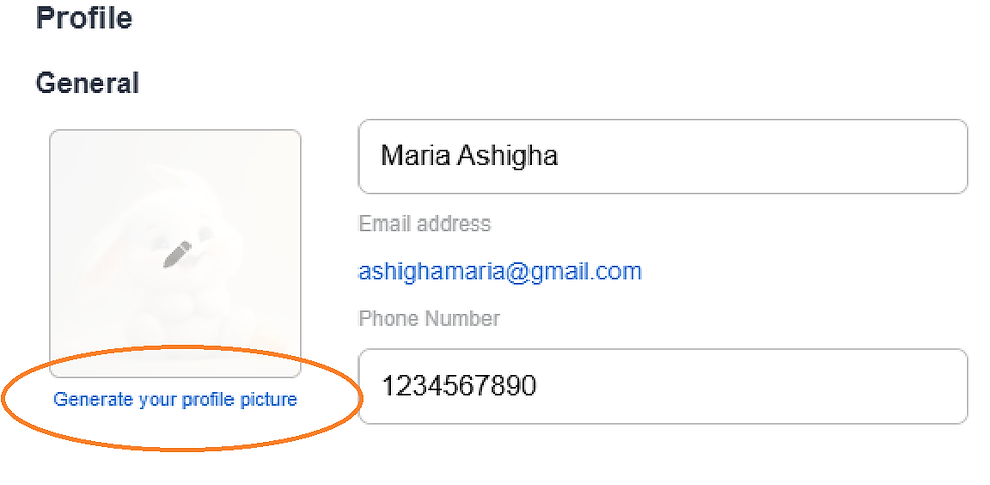Image resolution: width=990 pixels, height=485 pixels.
Task: Click the Phone Number label
Action: (x=429, y=318)
